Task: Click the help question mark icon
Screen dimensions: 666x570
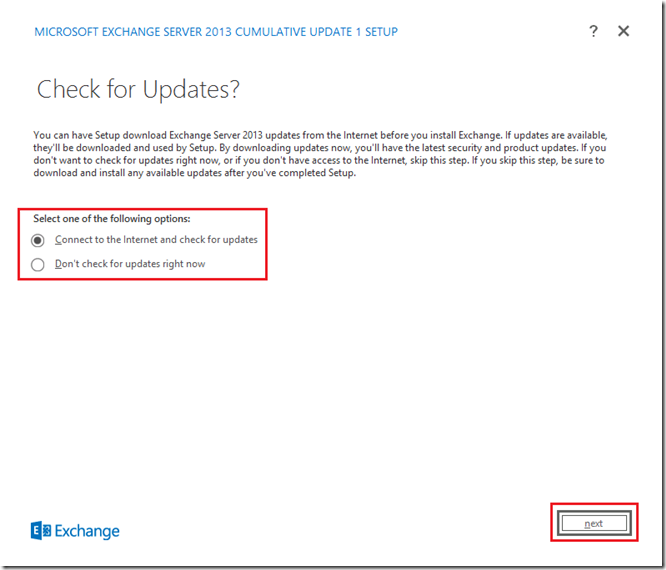Action: [593, 32]
